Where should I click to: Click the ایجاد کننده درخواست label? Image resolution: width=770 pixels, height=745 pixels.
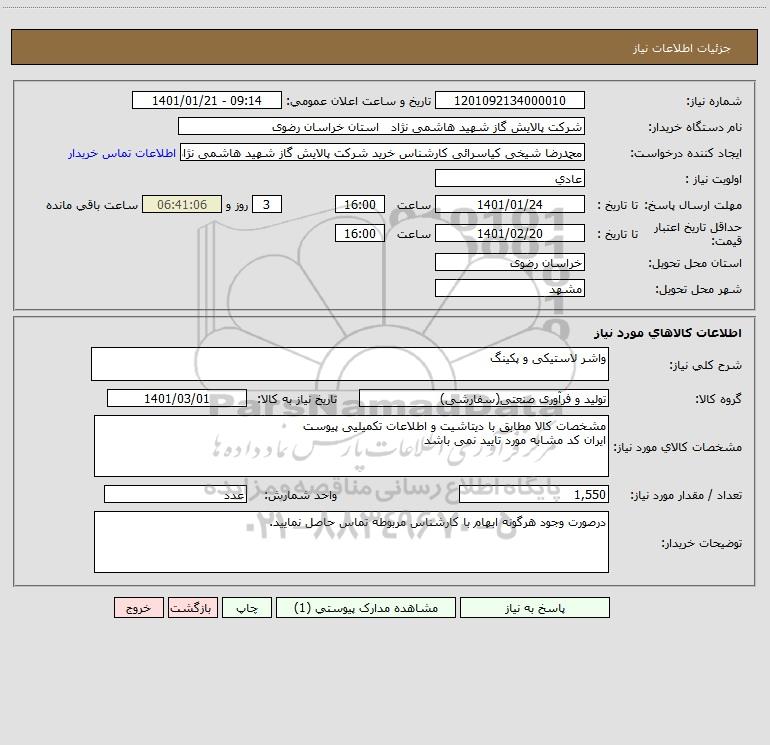tap(686, 153)
